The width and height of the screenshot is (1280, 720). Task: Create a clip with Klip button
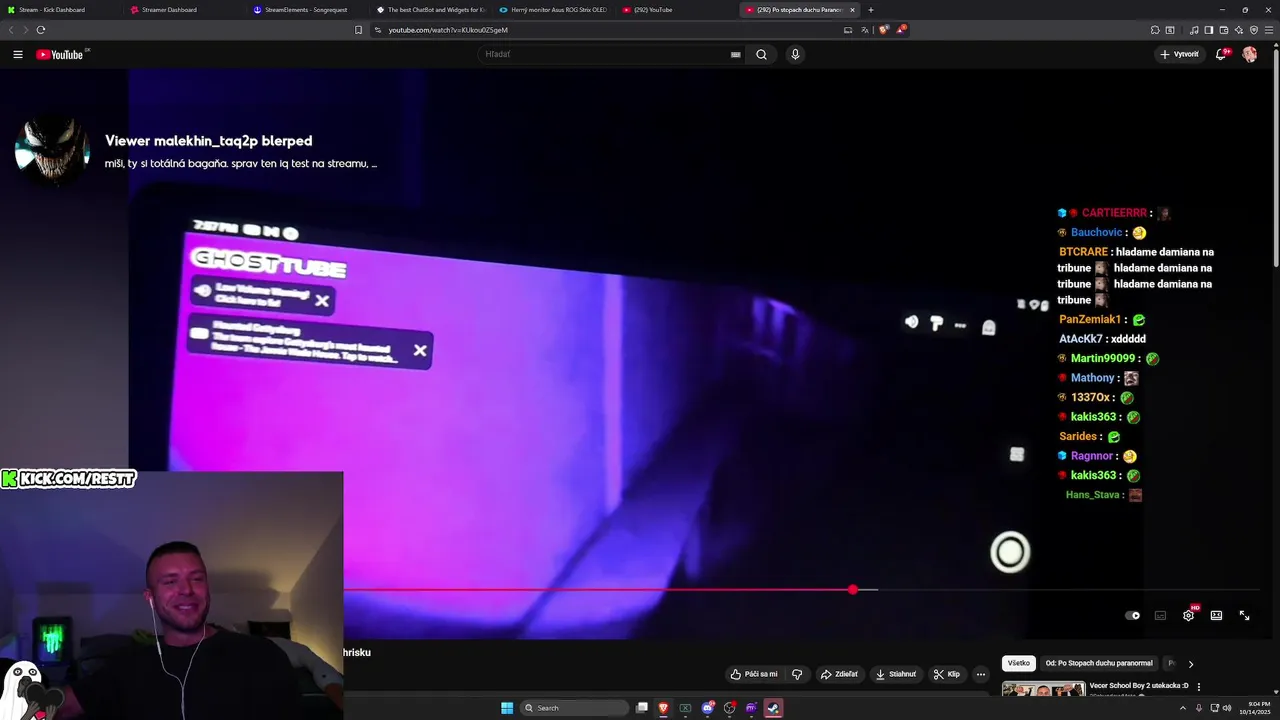[x=947, y=674]
